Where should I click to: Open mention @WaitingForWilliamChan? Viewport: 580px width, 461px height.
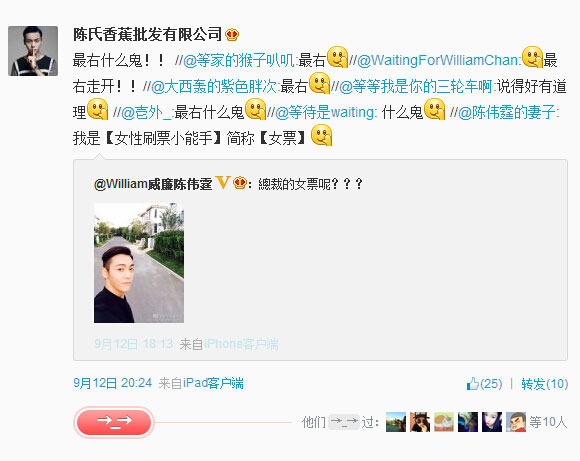(438, 60)
